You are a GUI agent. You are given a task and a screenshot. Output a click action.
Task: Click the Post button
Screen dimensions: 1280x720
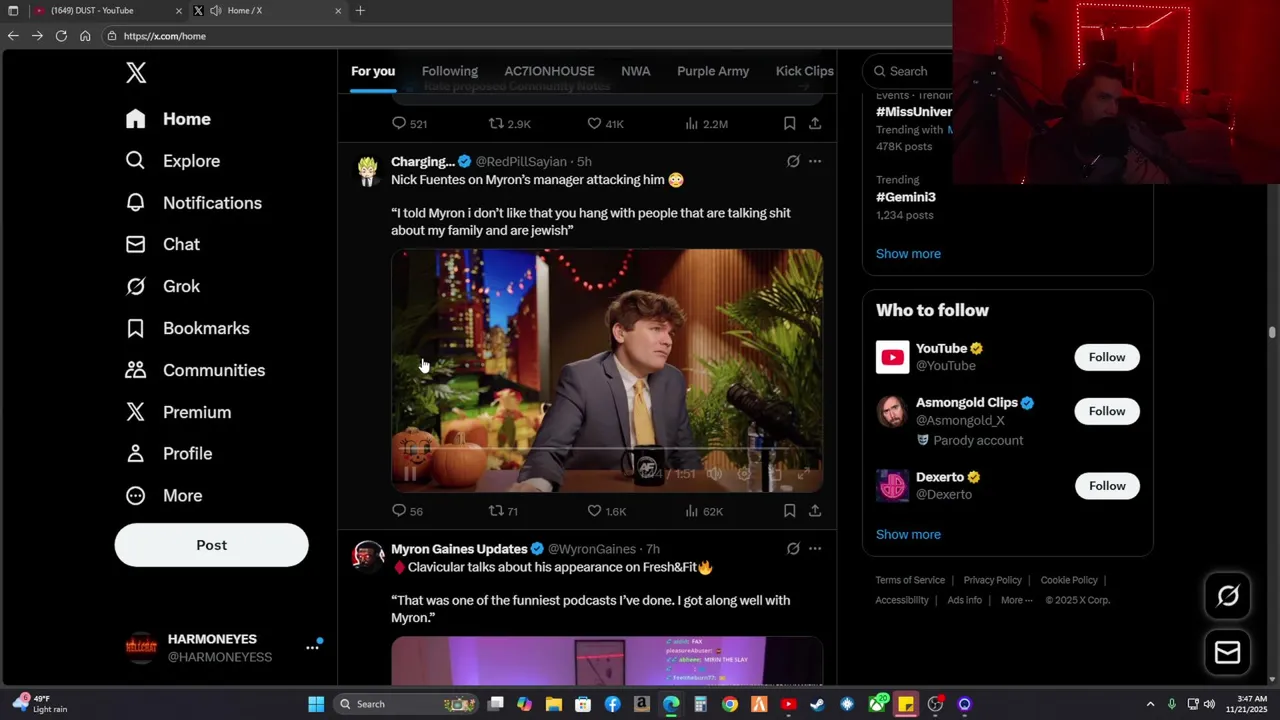[x=211, y=545]
